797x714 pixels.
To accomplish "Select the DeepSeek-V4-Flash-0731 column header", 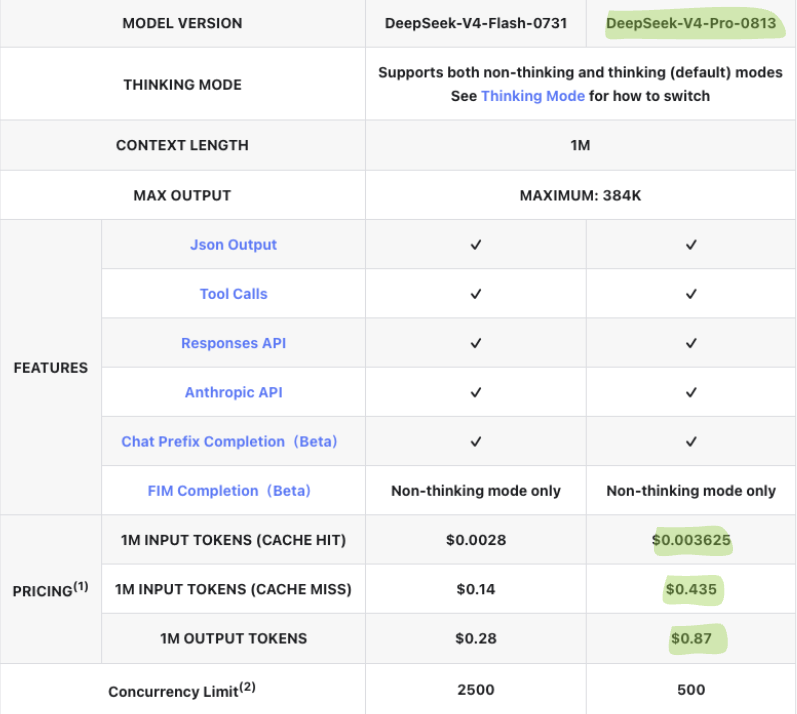I will click(x=476, y=23).
